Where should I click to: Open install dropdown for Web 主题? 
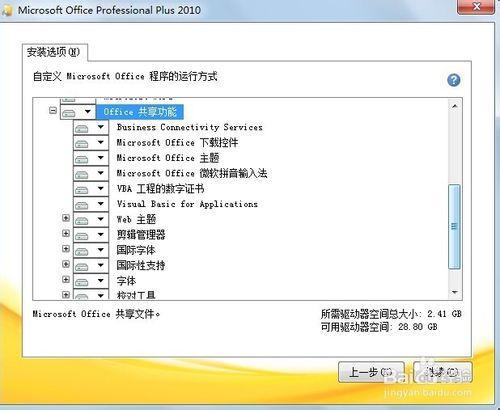(x=91, y=219)
